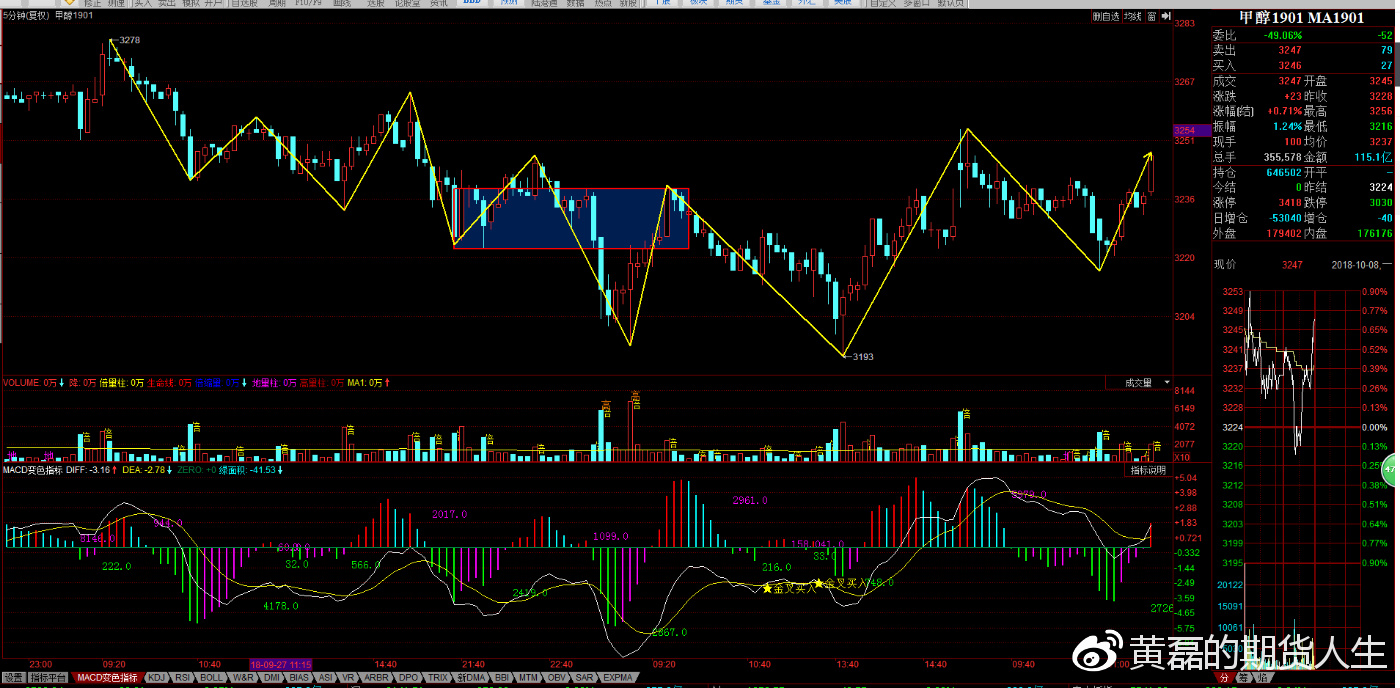Click the 跌停 3030 limit-down value
The image size is (1400, 688).
(x=1380, y=202)
